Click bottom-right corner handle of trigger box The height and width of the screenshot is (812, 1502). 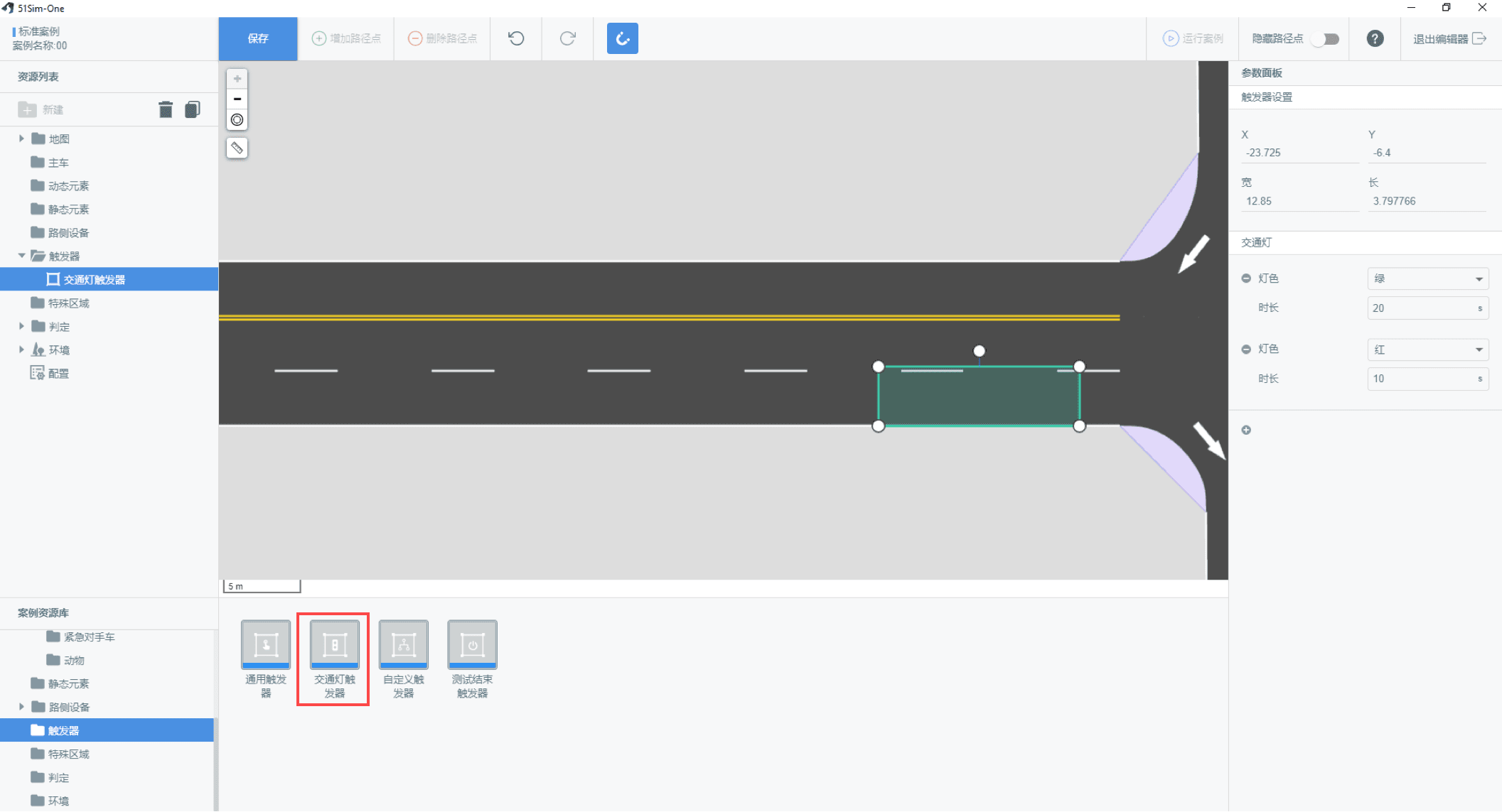pyautogui.click(x=1080, y=426)
